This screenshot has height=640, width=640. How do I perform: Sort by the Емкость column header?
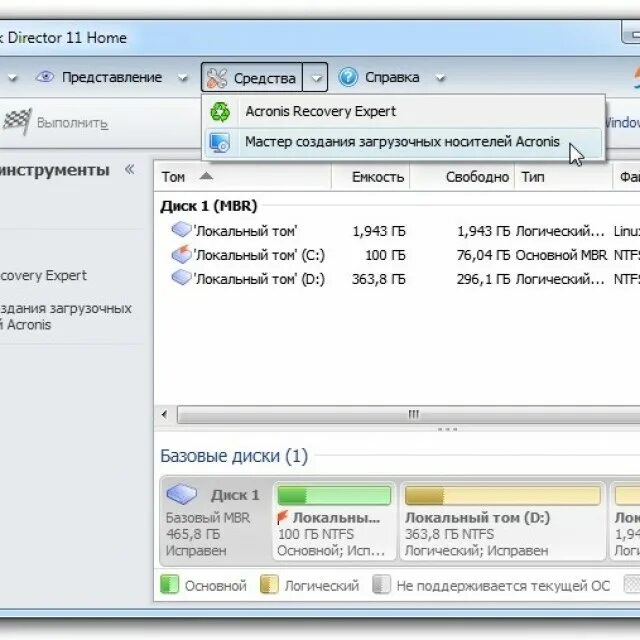click(x=371, y=177)
